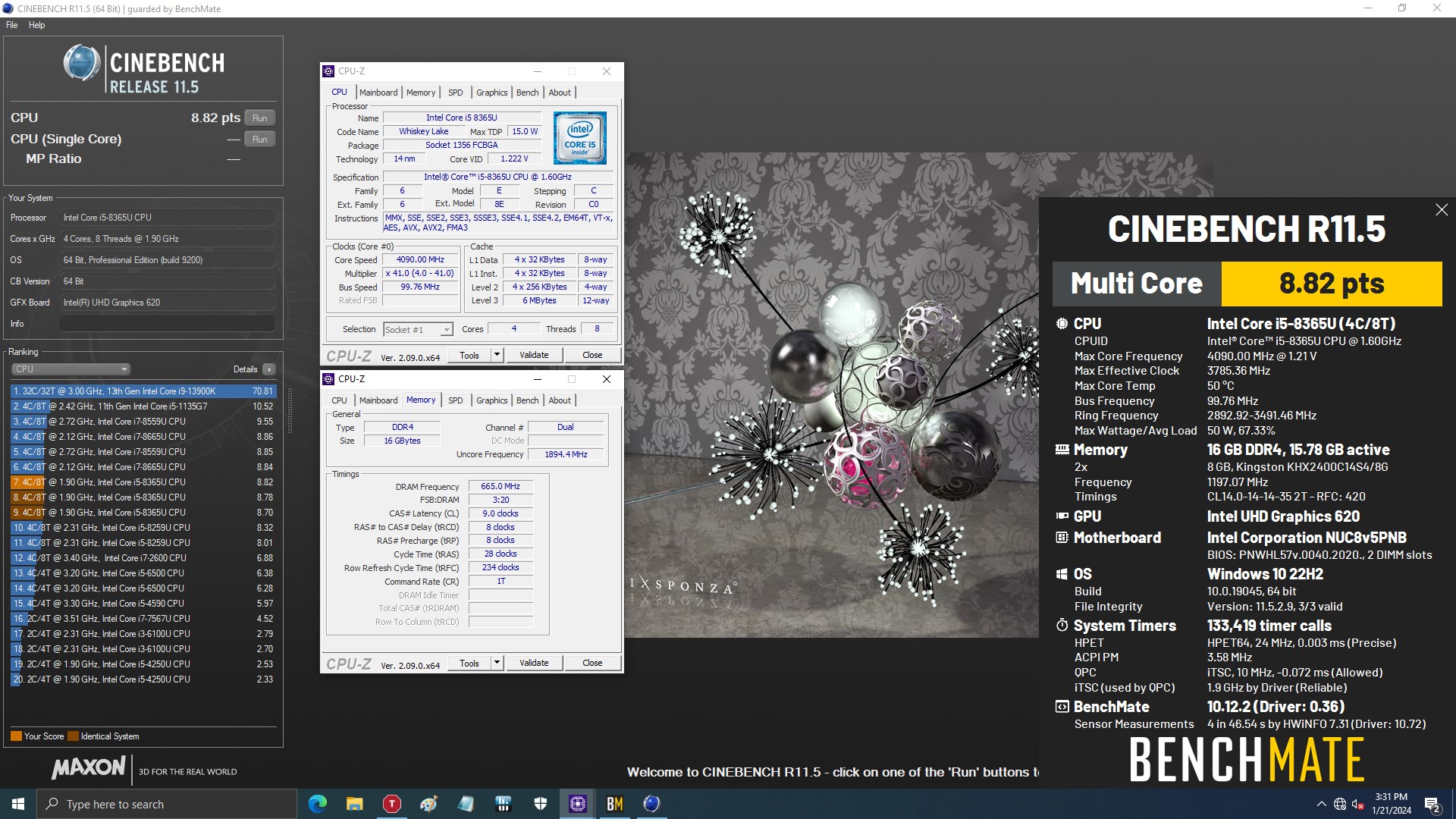Screen dimensions: 1456x819
Task: Open SPD tab in lower CPU-Z window
Action: point(455,400)
